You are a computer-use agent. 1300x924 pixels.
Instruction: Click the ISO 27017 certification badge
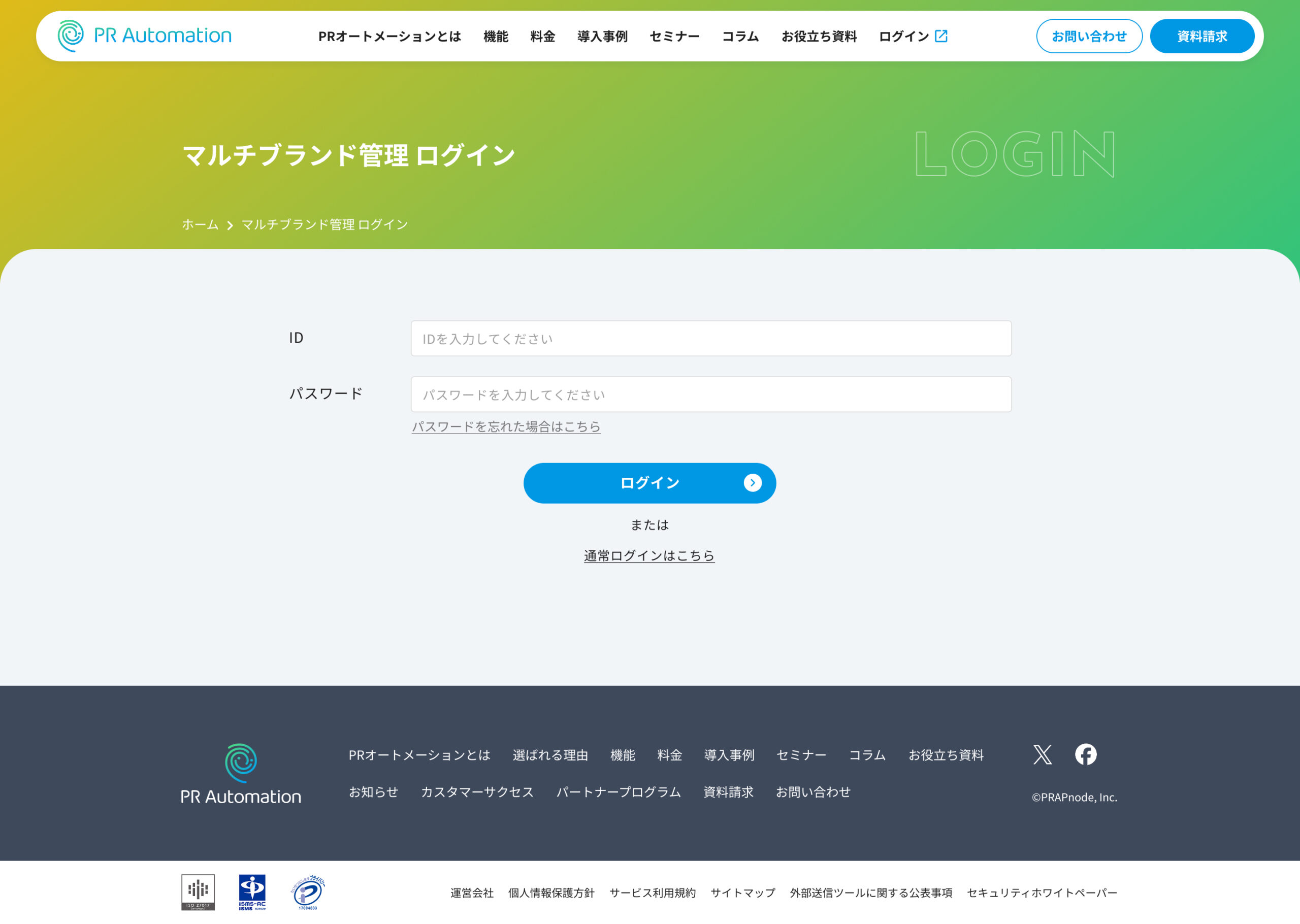[x=198, y=892]
